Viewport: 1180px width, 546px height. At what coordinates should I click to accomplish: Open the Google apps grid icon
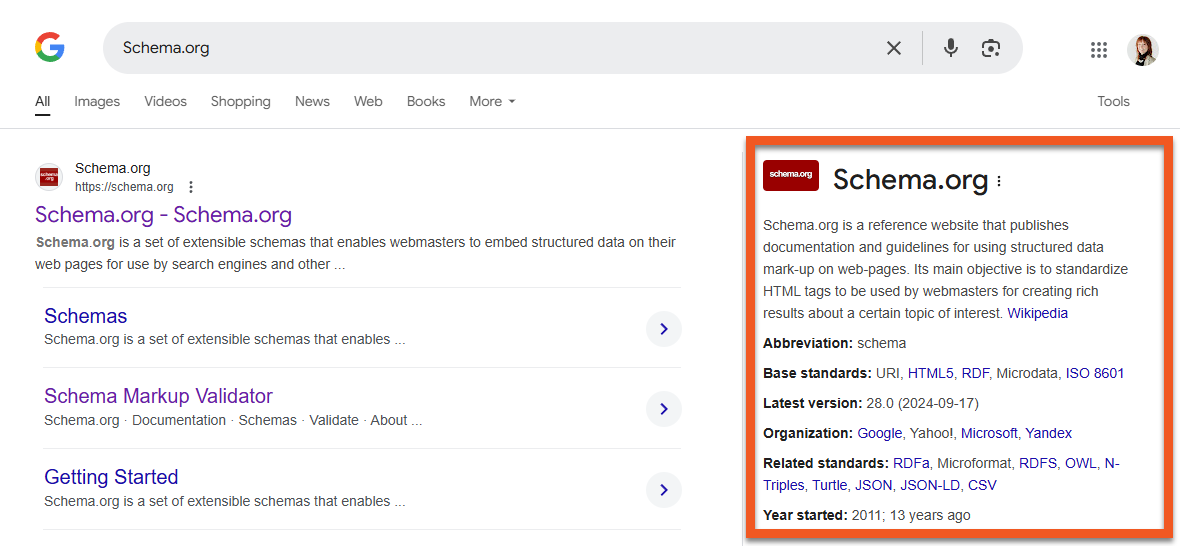1099,50
